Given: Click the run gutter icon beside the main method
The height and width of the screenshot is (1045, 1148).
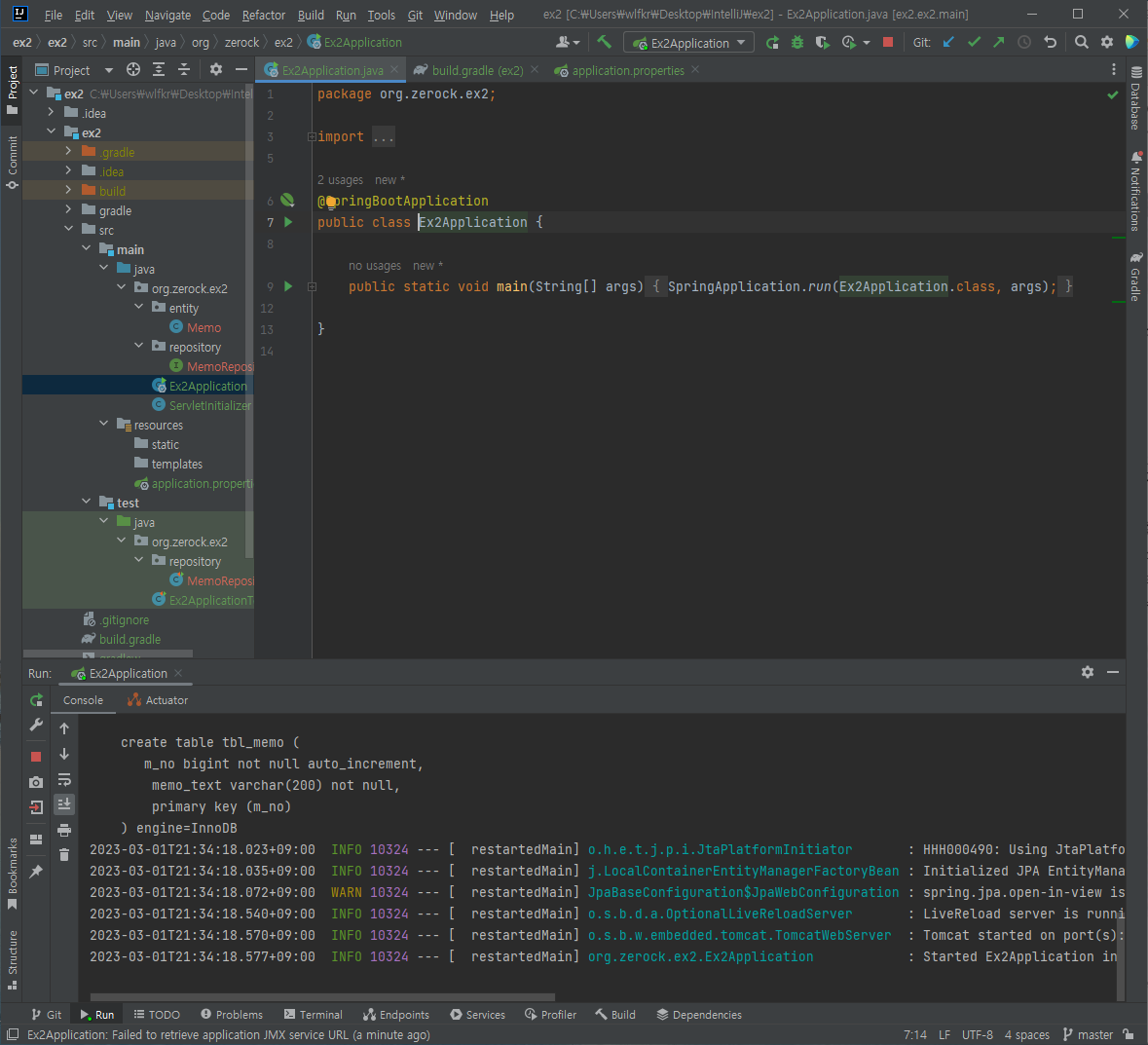Looking at the screenshot, I should [x=288, y=286].
